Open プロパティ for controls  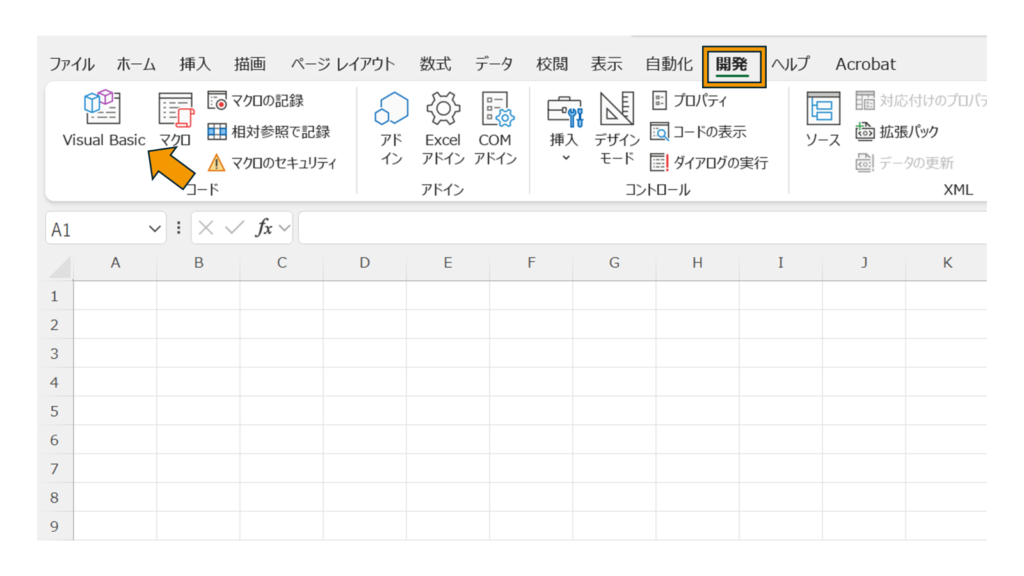tap(689, 100)
